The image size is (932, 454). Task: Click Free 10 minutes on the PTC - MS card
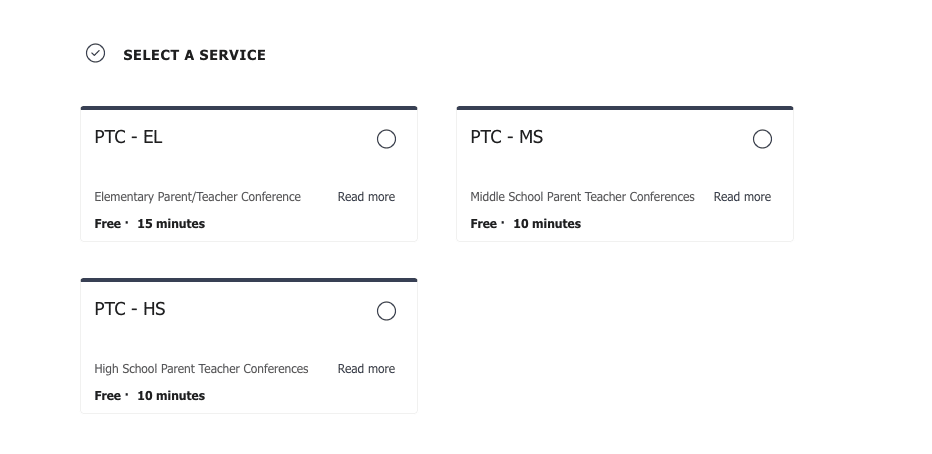[525, 223]
